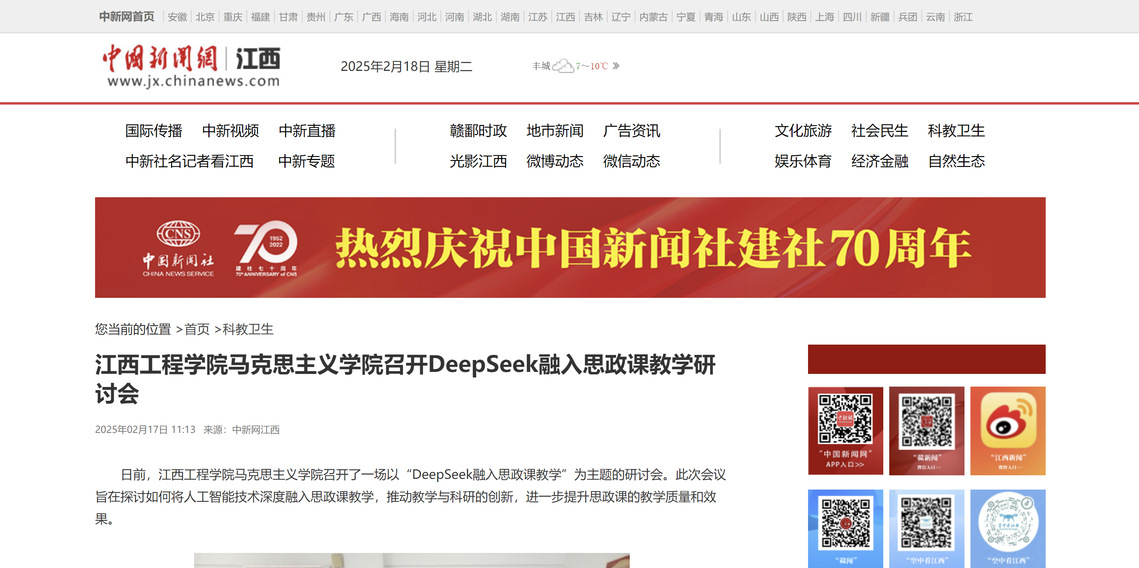
Task: Open the 科教卫生 navigation section
Action: 956,131
